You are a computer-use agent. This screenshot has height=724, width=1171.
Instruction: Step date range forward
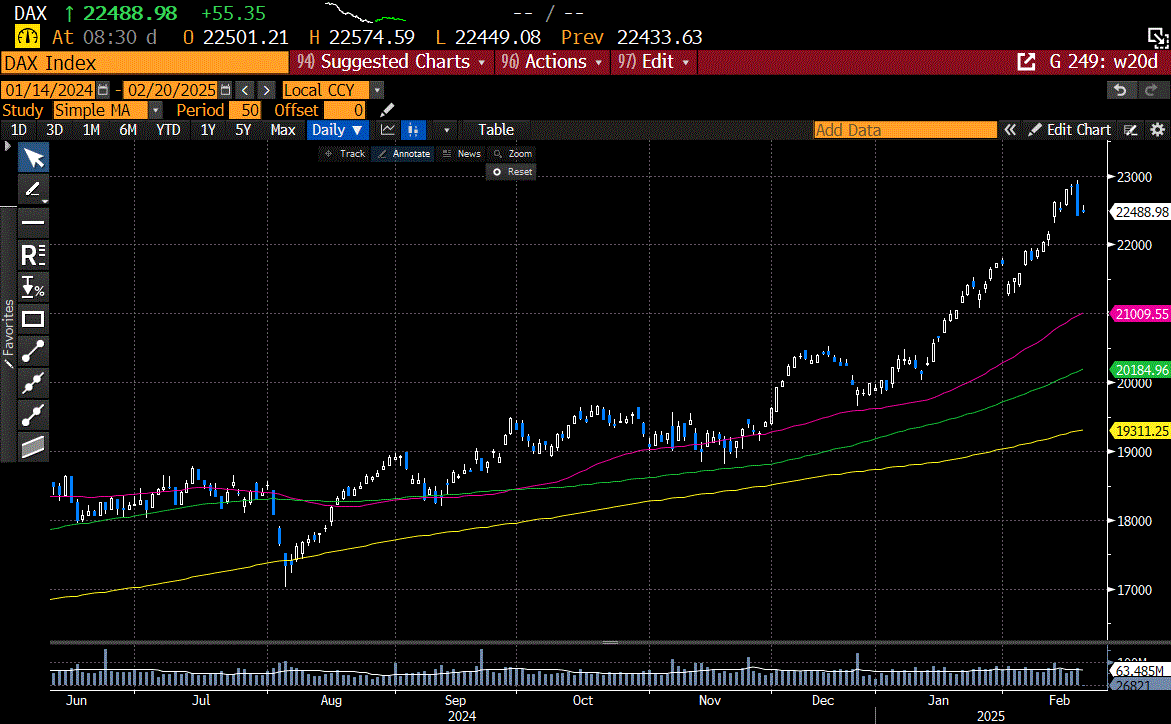[x=266, y=90]
